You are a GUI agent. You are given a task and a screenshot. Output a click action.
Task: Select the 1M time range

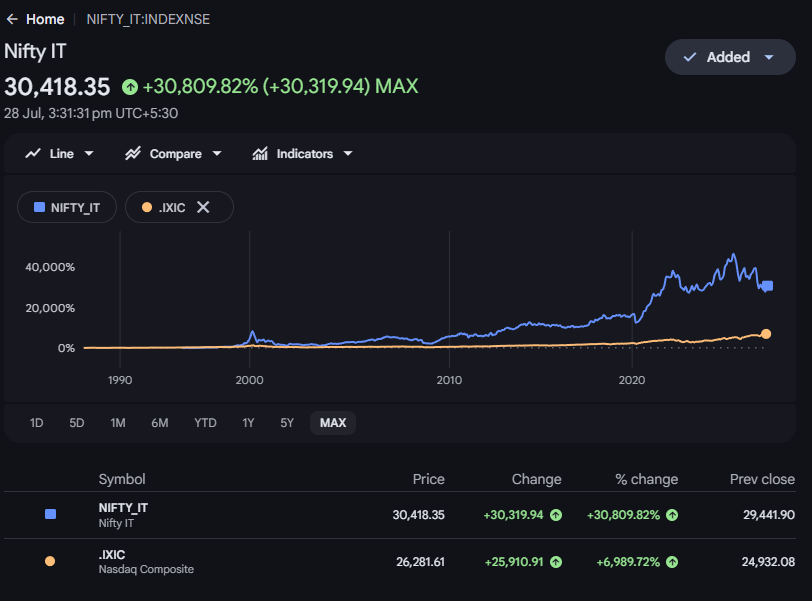118,423
